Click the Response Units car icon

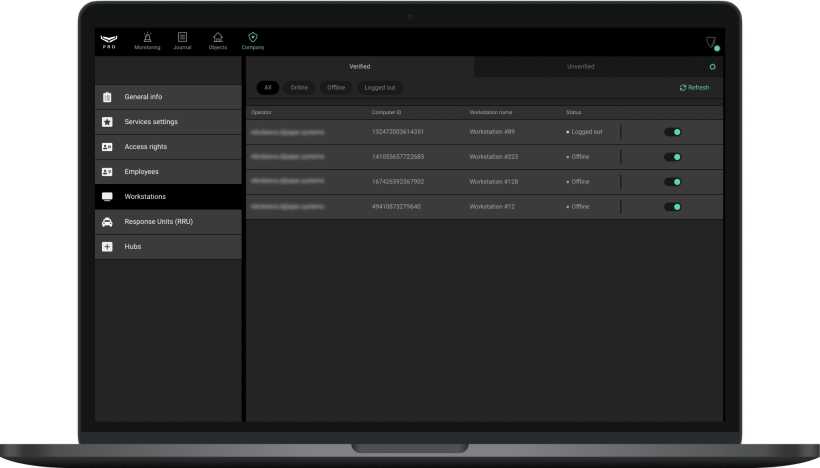point(107,222)
